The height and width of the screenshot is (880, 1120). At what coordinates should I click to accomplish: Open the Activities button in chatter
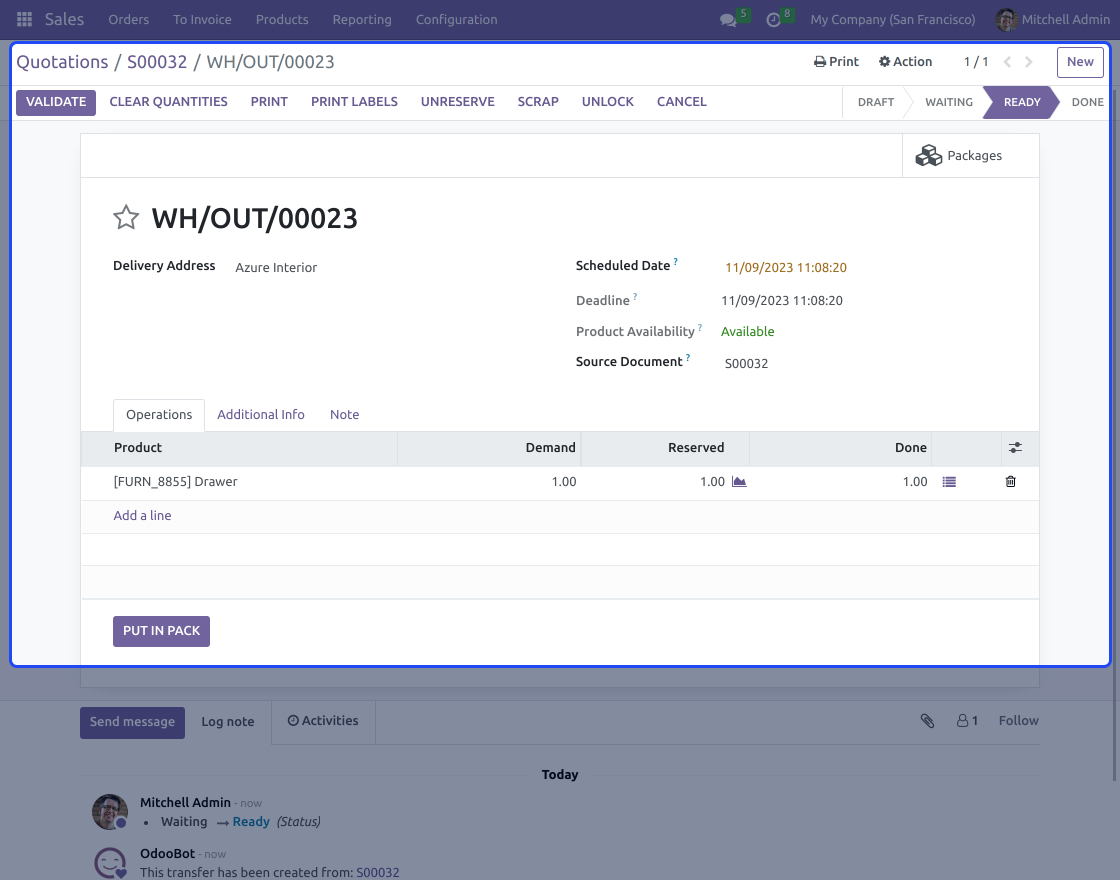pos(323,721)
